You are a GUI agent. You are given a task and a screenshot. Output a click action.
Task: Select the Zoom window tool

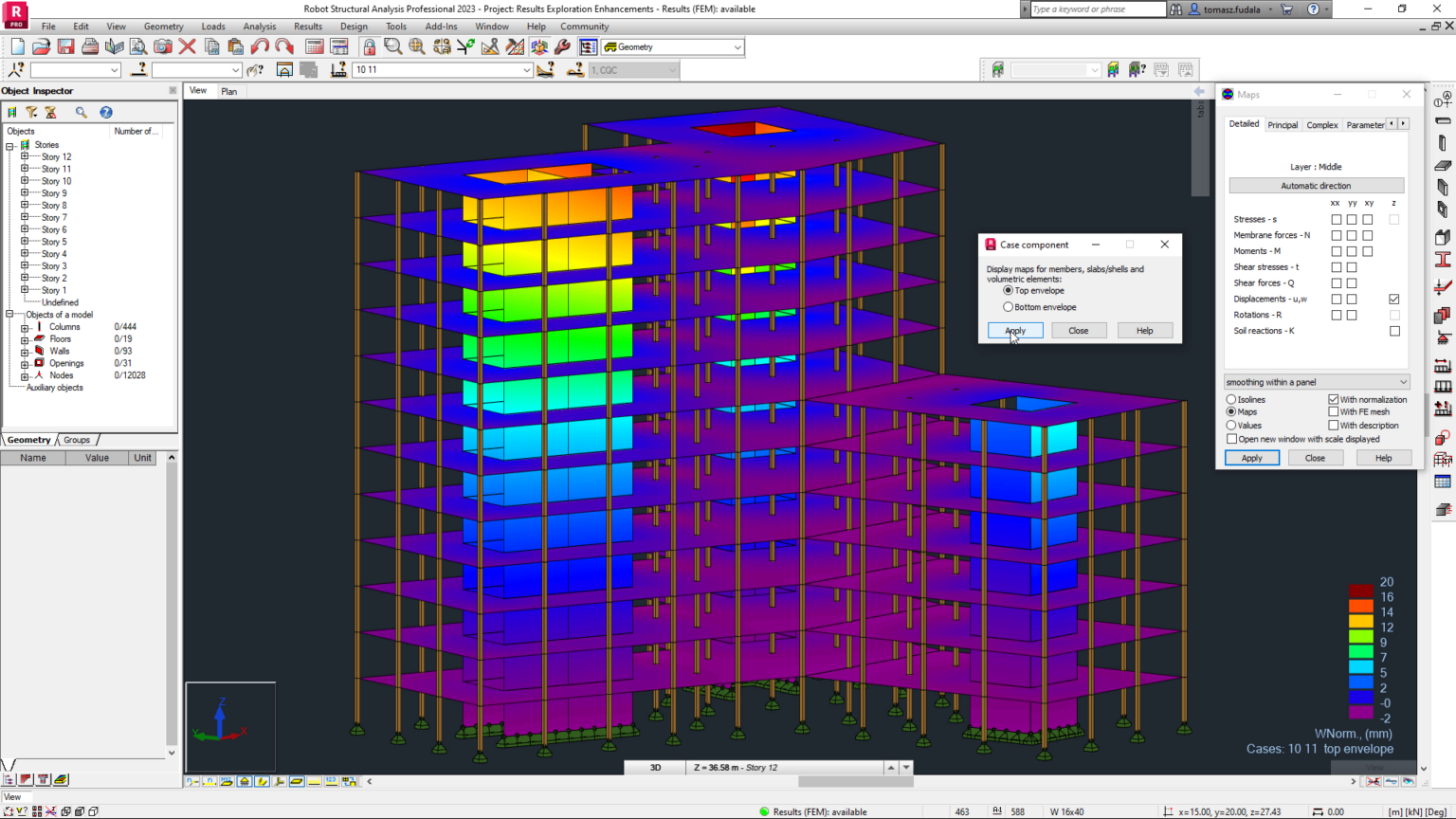[392, 46]
